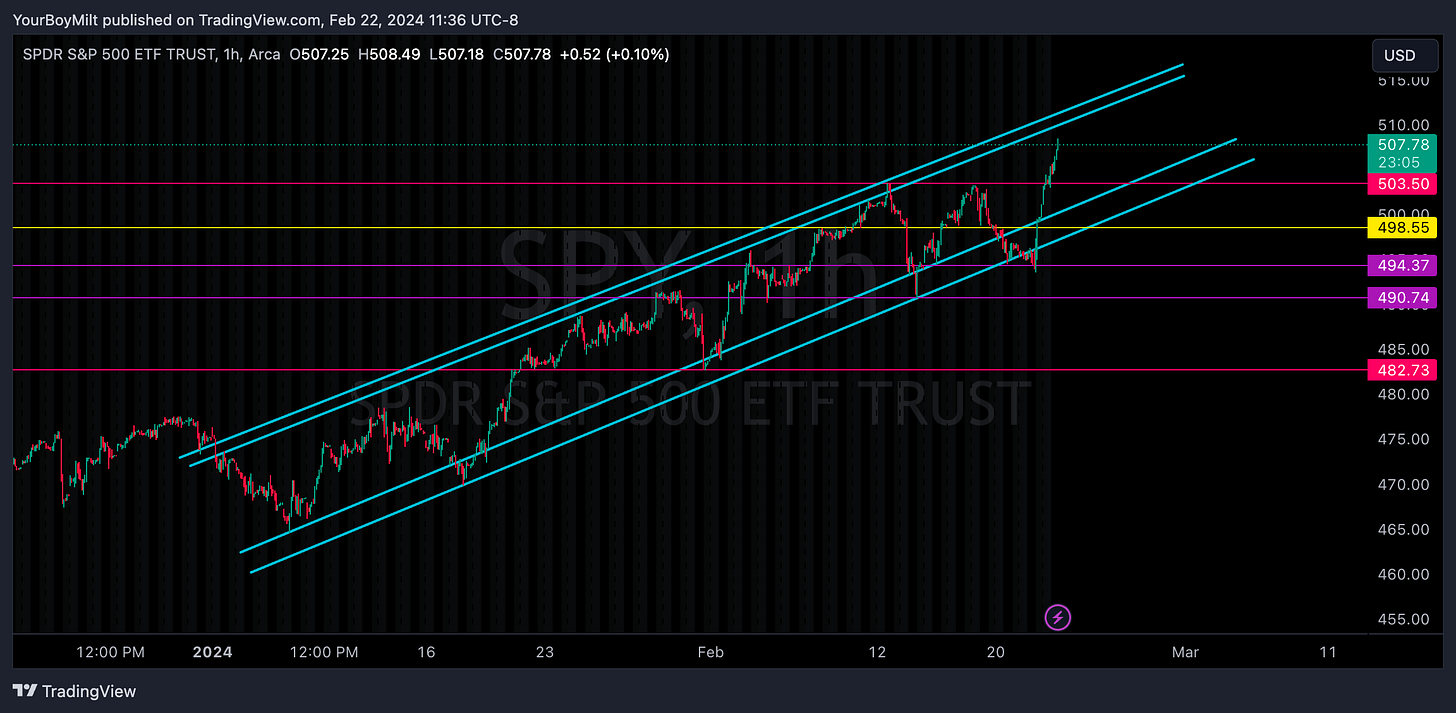Click the change value +0.52 (+0.10%)
The image size is (1456, 713).
(615, 54)
